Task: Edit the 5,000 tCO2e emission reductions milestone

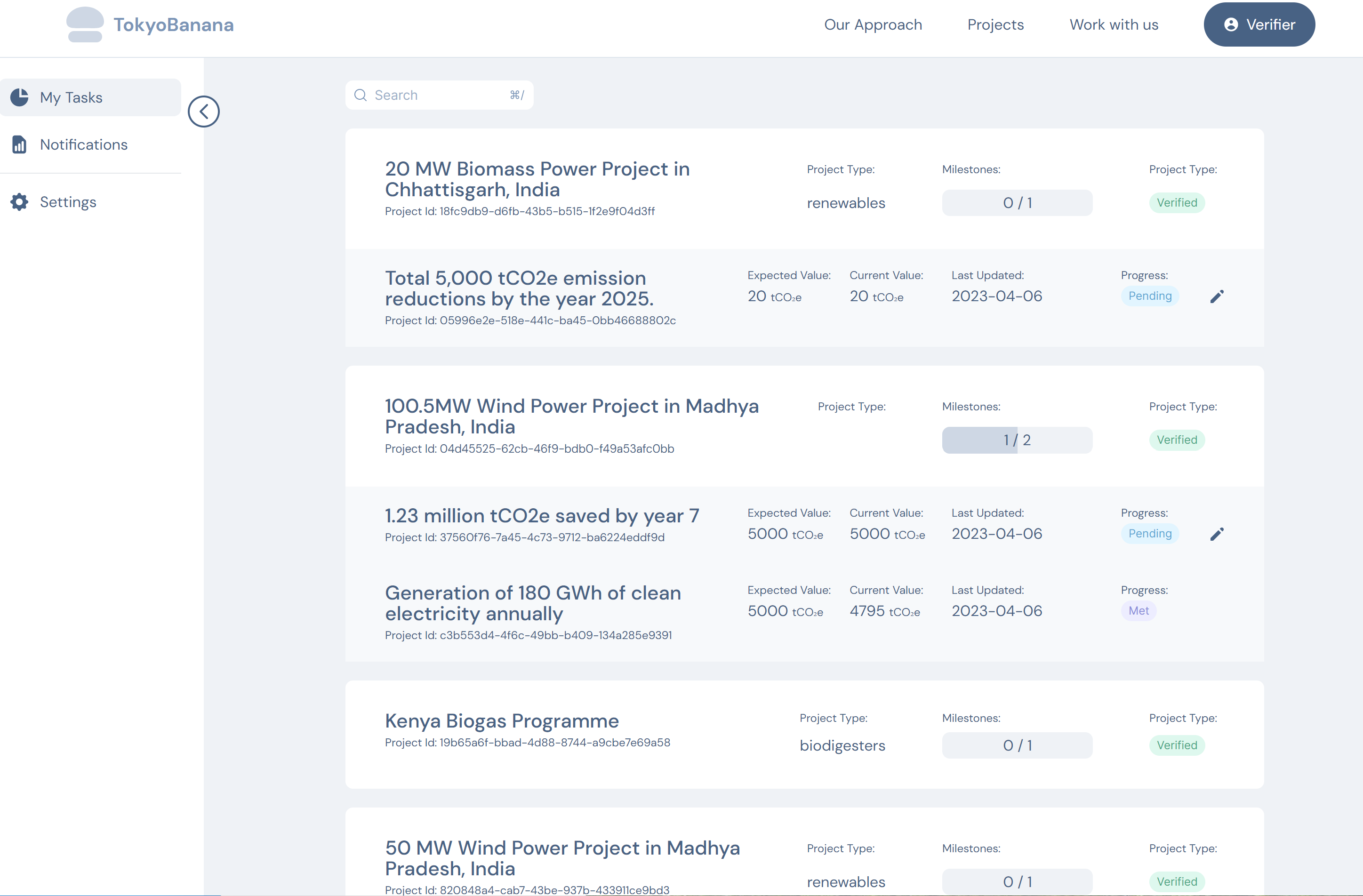Action: pos(1217,296)
